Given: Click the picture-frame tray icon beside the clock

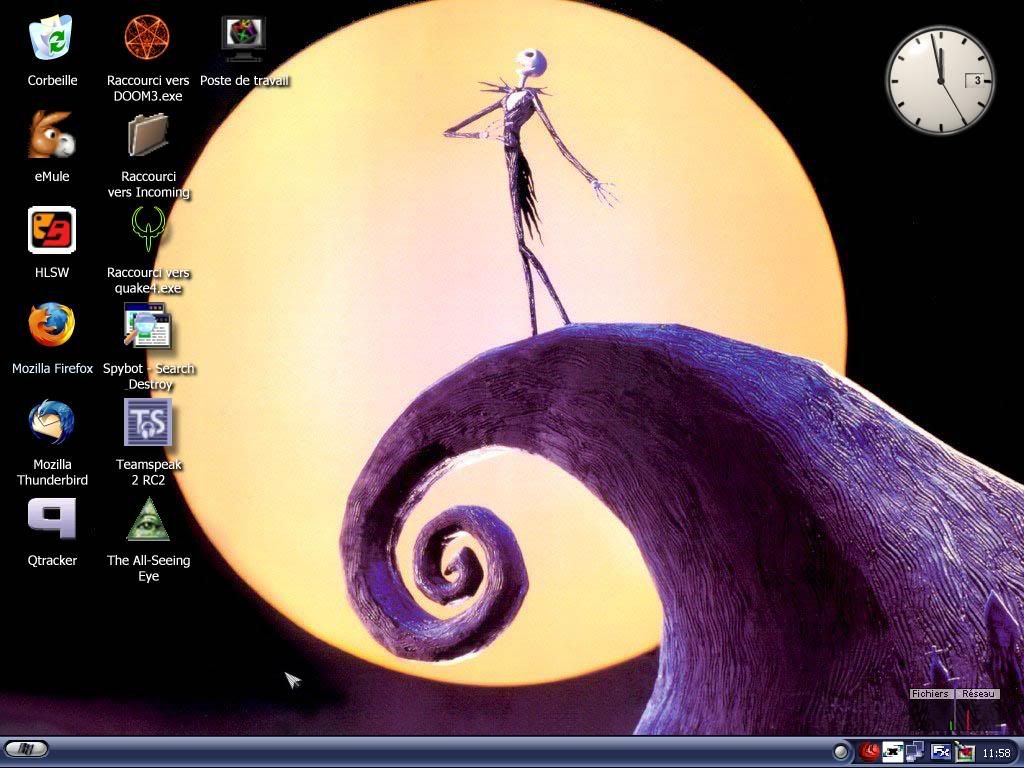Looking at the screenshot, I should click(964, 752).
